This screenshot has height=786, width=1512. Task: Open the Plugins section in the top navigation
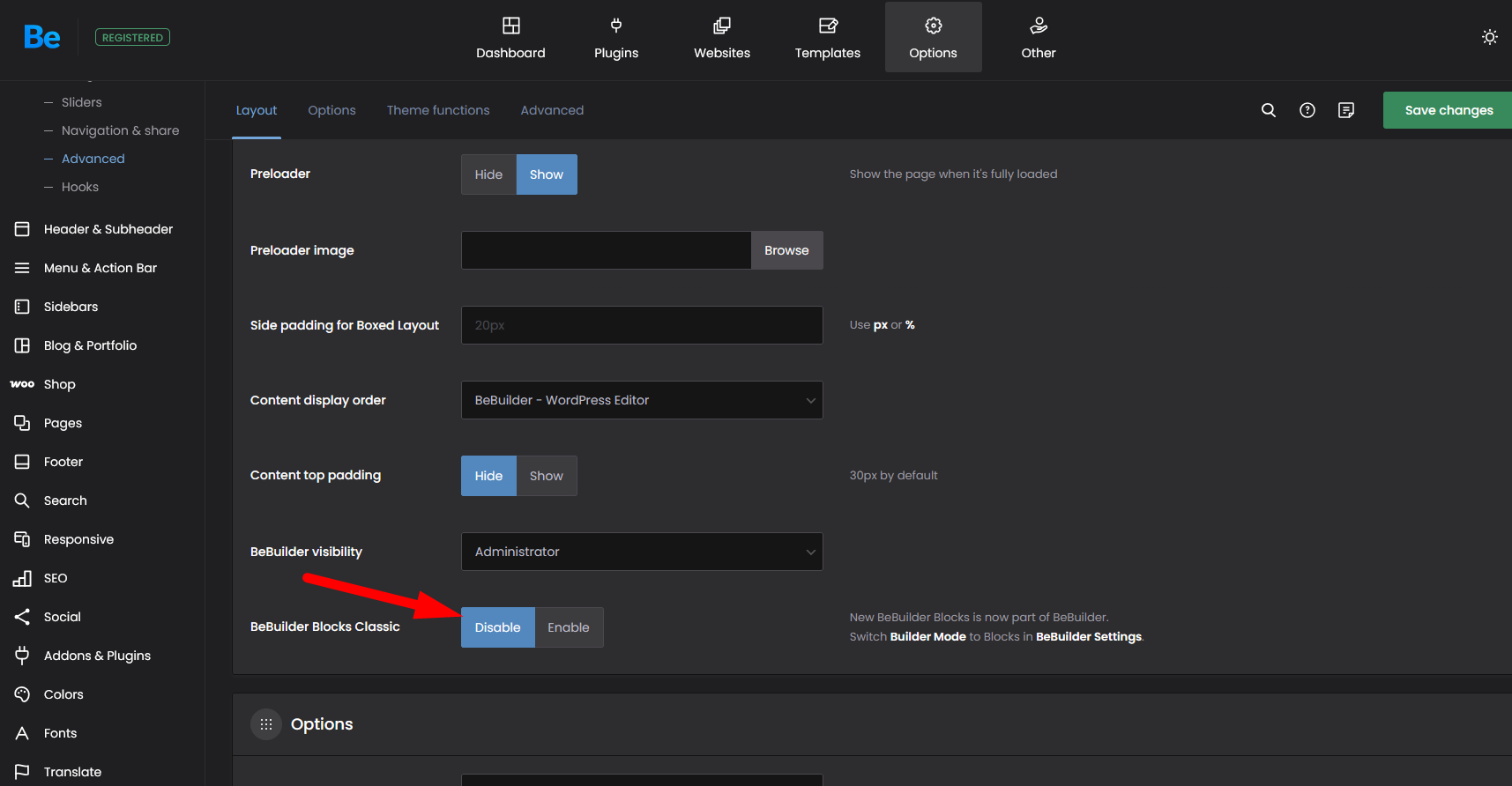tap(616, 37)
